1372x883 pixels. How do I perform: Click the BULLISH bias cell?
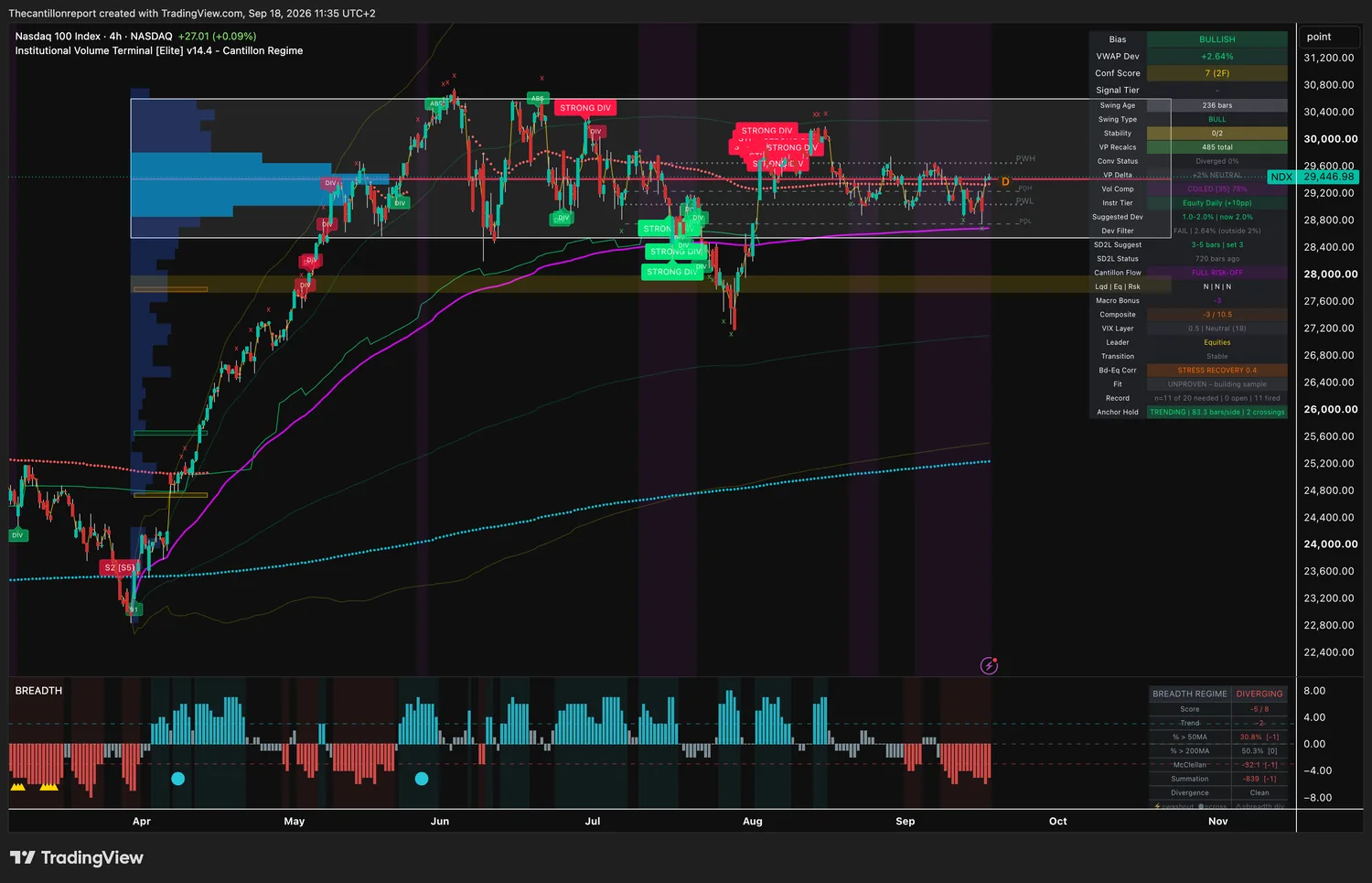click(1217, 39)
